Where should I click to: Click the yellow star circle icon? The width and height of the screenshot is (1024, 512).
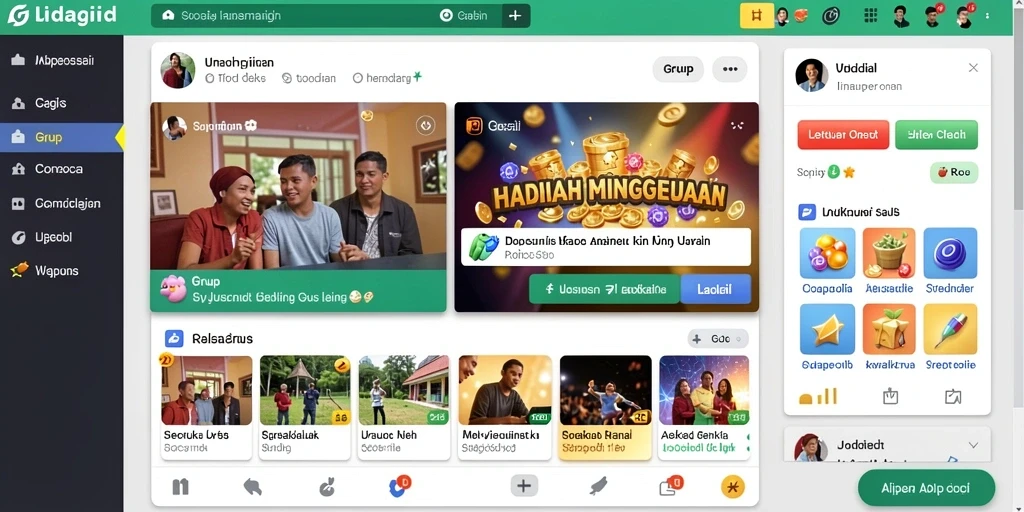(733, 486)
